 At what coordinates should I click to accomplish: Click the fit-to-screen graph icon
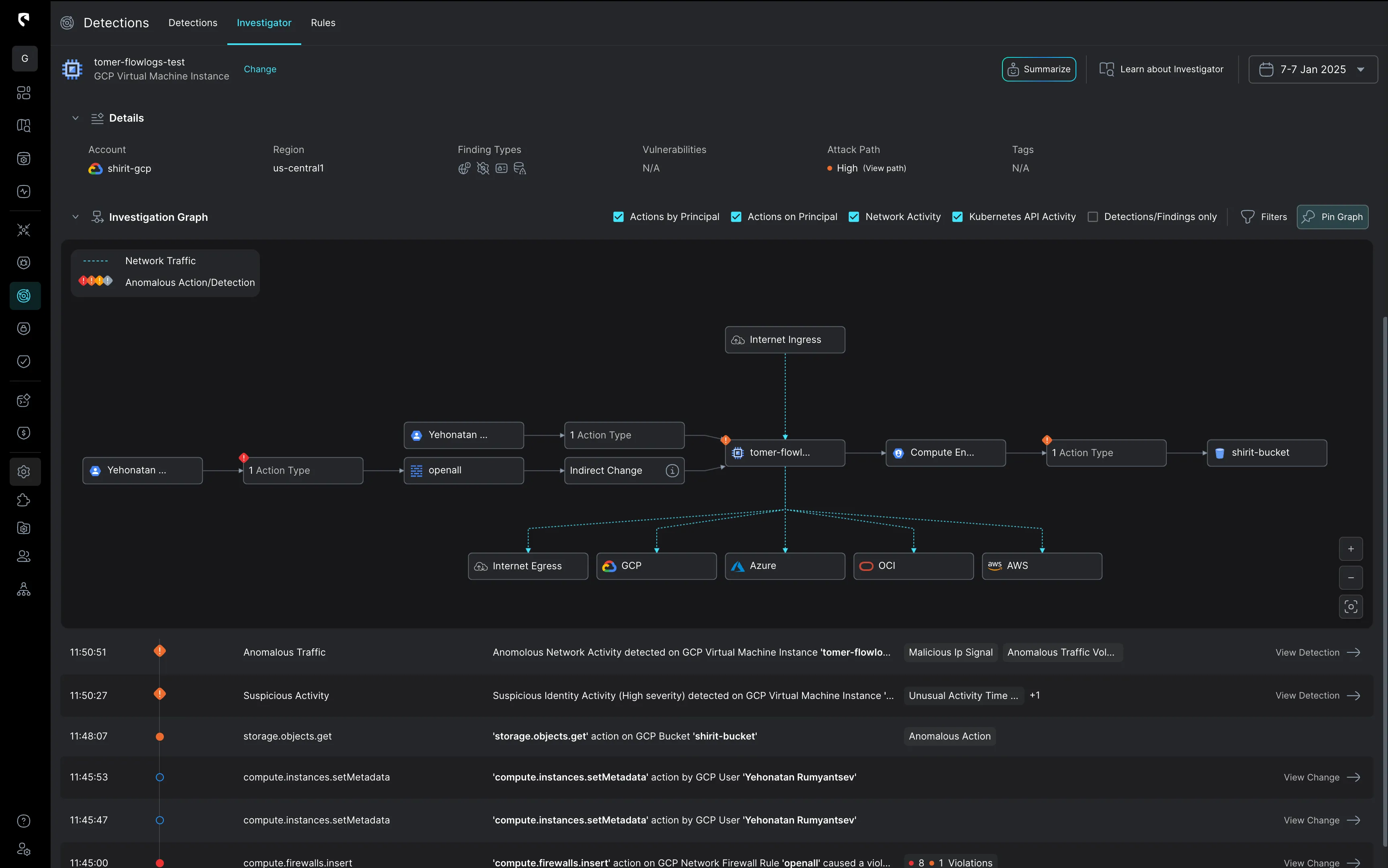click(x=1351, y=606)
